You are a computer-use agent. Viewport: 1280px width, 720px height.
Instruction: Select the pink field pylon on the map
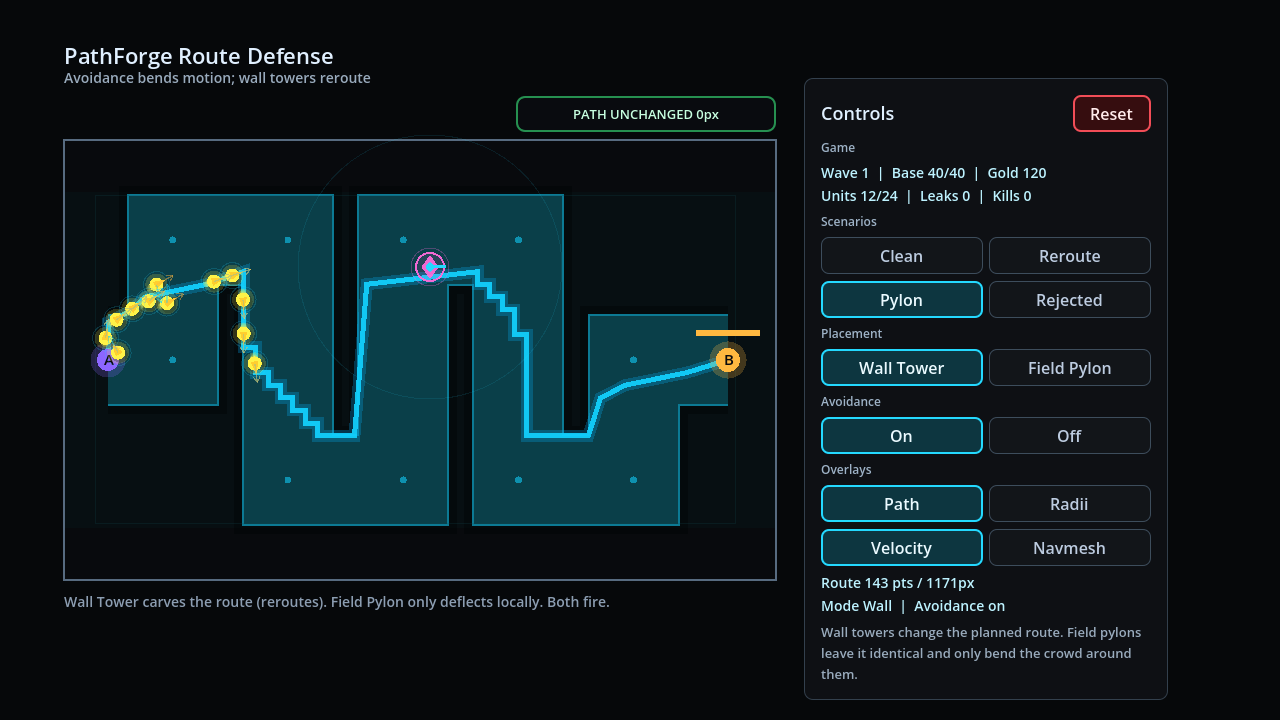(430, 266)
